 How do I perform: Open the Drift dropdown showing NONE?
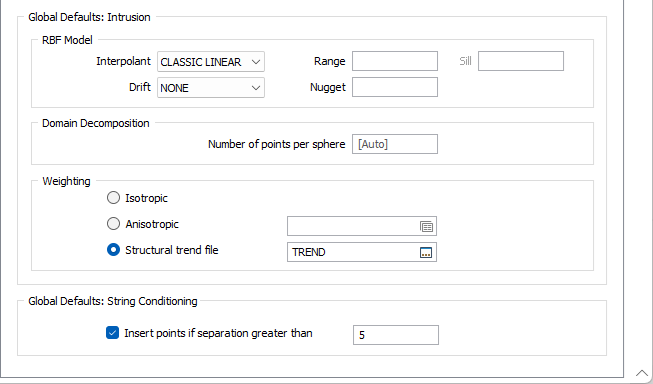point(211,87)
